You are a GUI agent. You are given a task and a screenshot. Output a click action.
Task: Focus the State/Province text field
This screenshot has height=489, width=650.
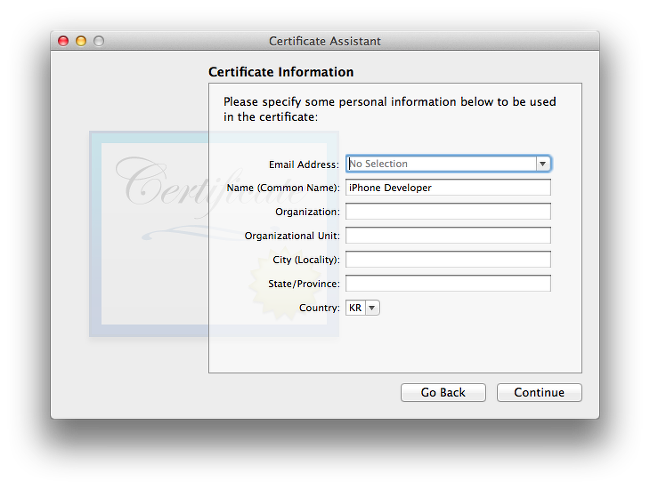click(x=448, y=284)
